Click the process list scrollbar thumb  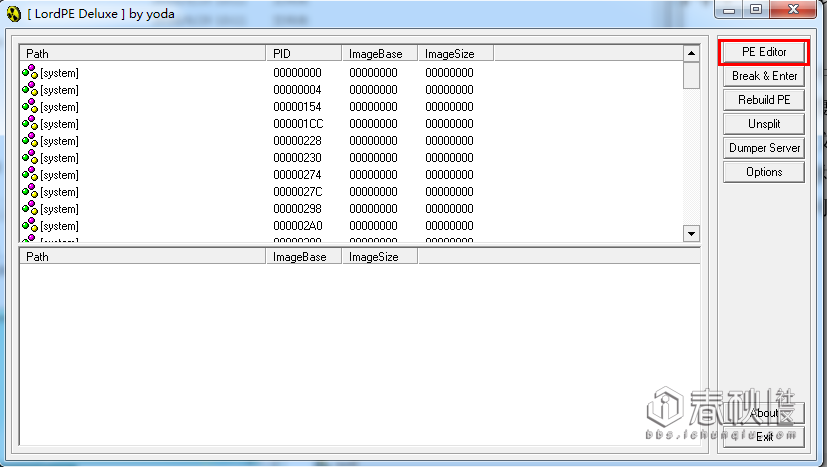point(691,75)
